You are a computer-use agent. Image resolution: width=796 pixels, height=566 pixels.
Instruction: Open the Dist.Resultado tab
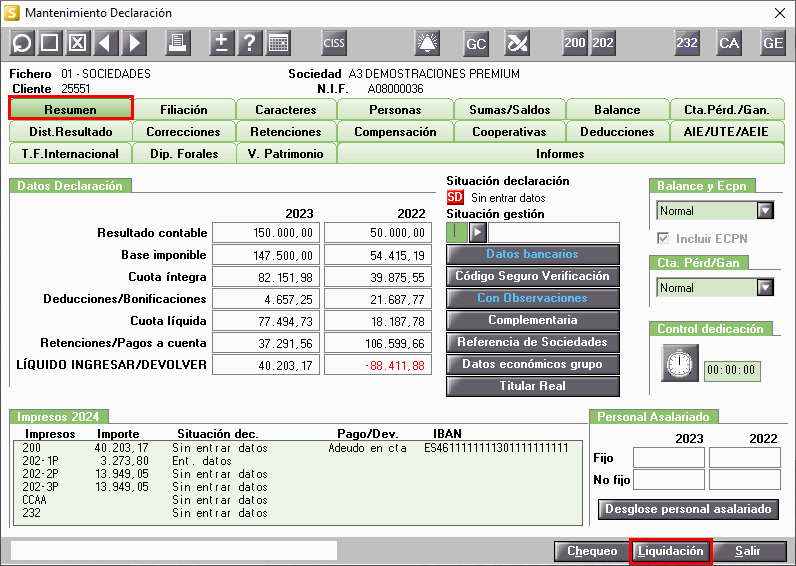[x=71, y=131]
